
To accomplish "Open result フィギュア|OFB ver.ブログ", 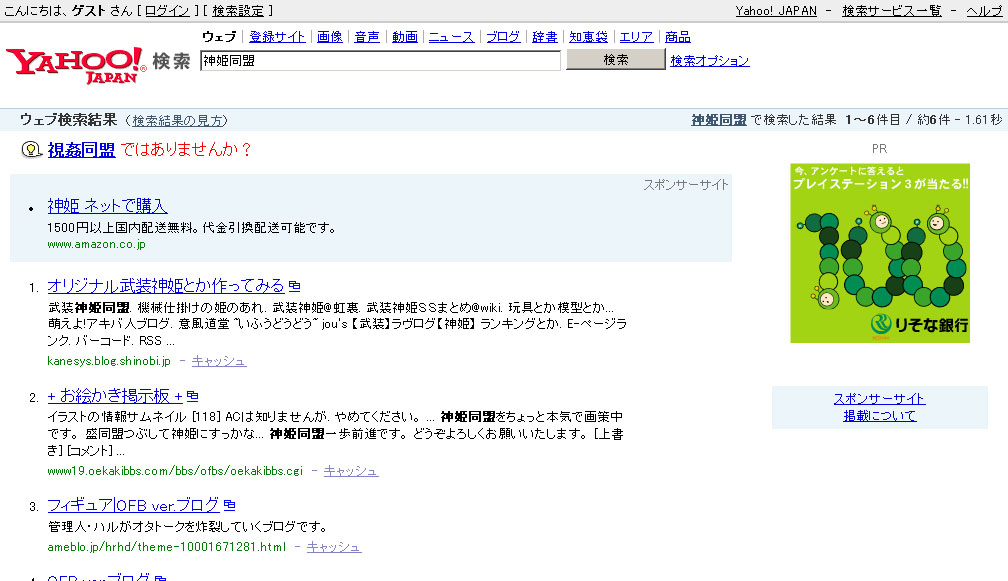I will click(134, 505).
